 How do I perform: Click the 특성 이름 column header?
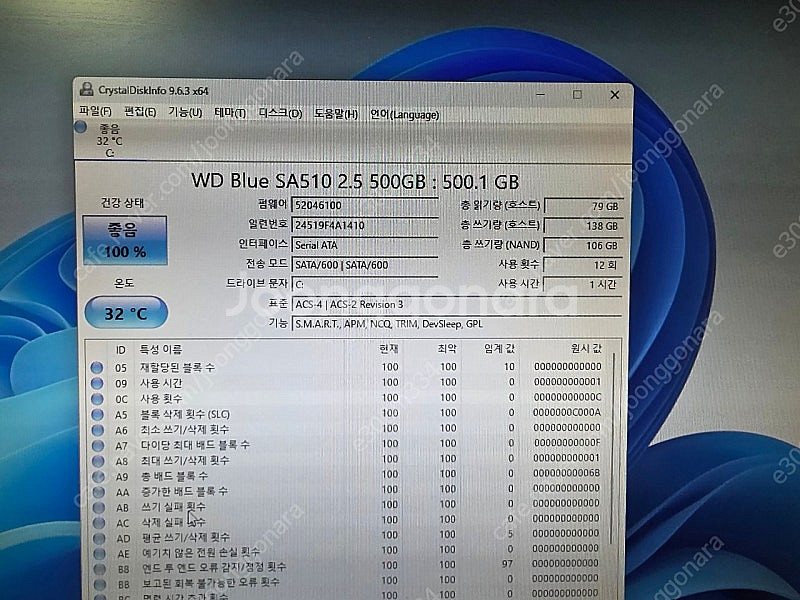[161, 349]
